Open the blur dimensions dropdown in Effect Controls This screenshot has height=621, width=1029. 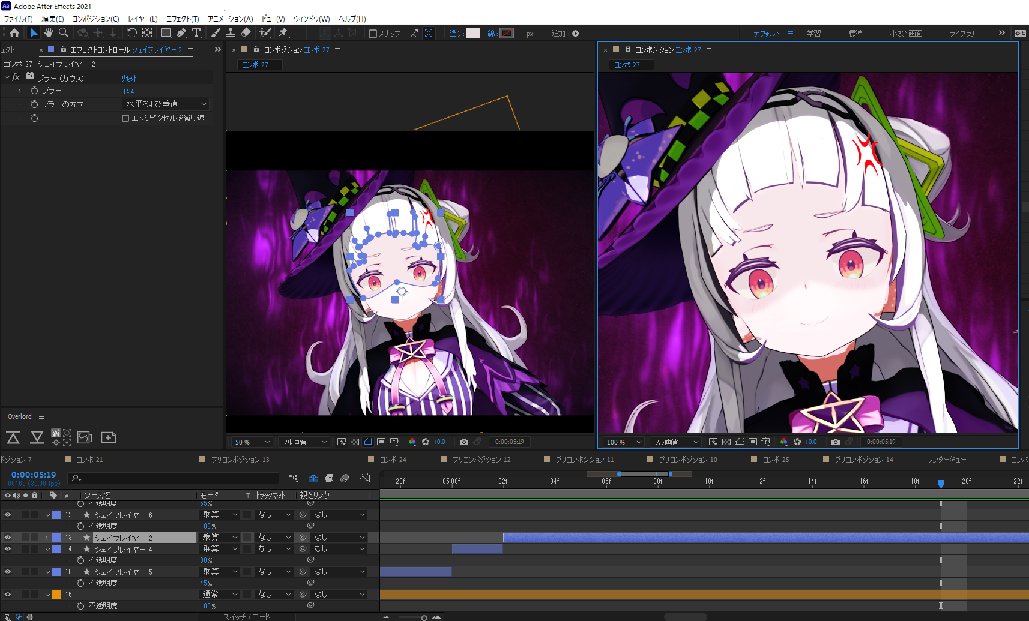click(166, 104)
